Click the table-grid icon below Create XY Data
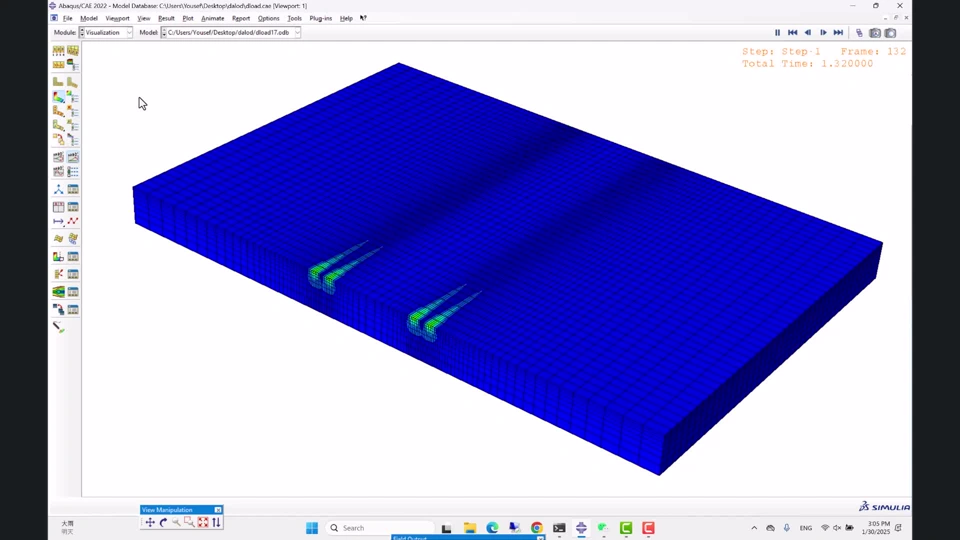The image size is (960, 540). point(58,207)
